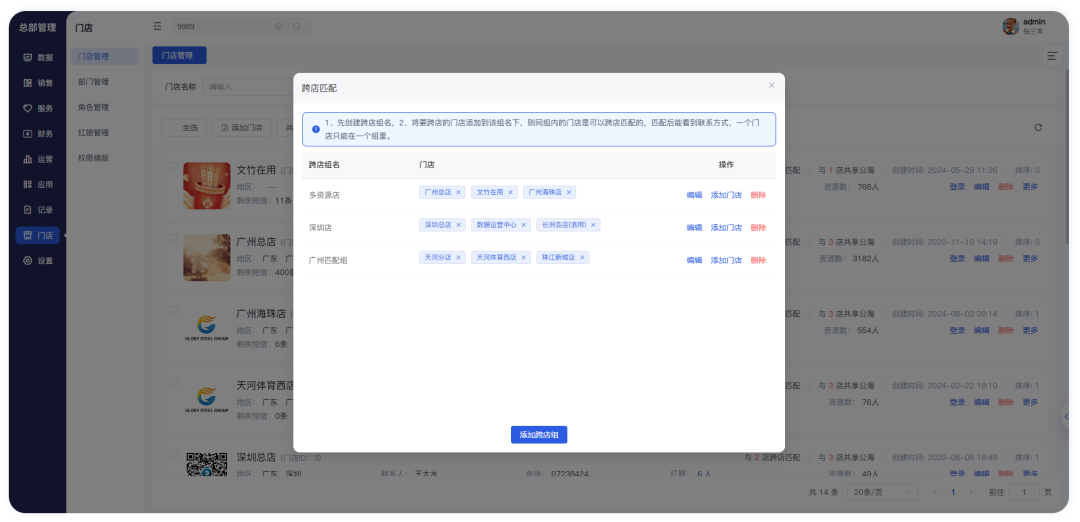Open 应用 in the left sidebar

point(38,185)
